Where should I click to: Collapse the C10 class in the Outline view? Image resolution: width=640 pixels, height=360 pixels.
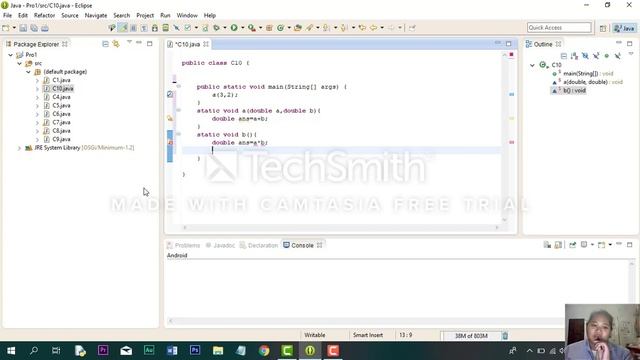[x=532, y=65]
